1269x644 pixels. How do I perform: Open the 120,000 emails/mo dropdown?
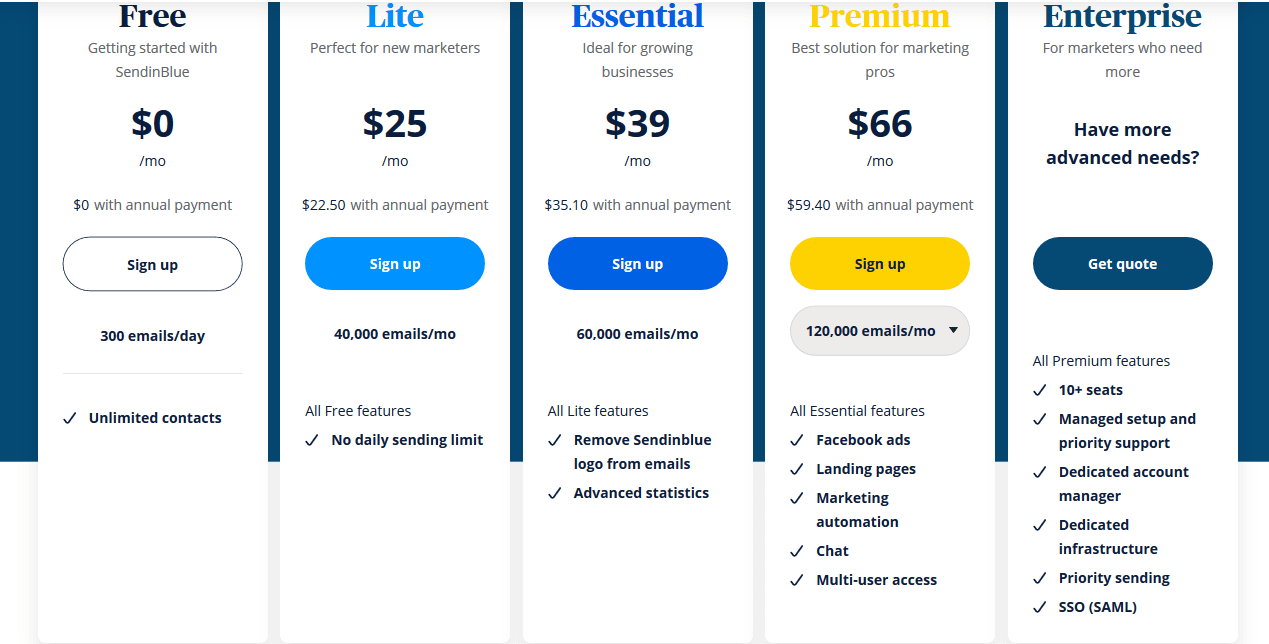pyautogui.click(x=880, y=331)
